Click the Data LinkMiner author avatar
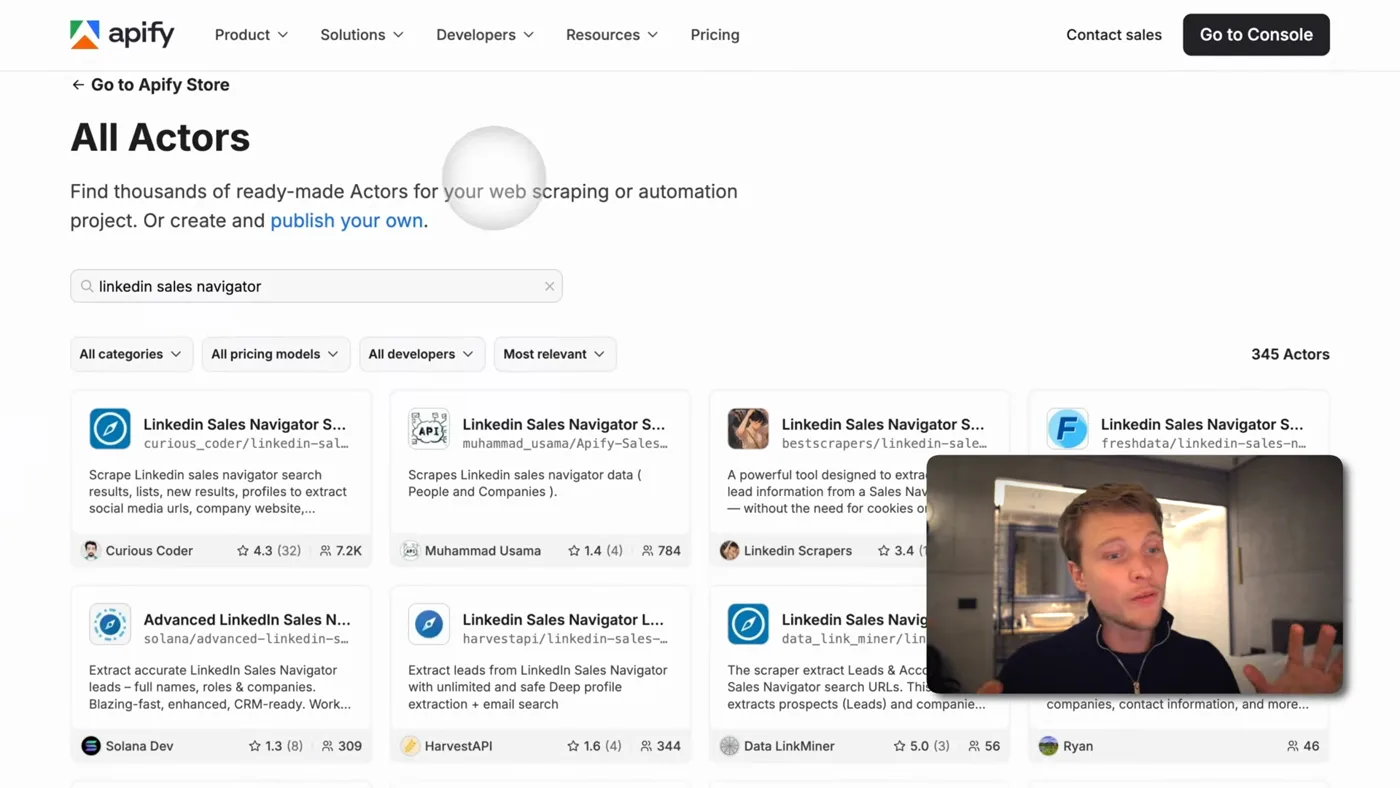The height and width of the screenshot is (788, 1400). point(729,746)
